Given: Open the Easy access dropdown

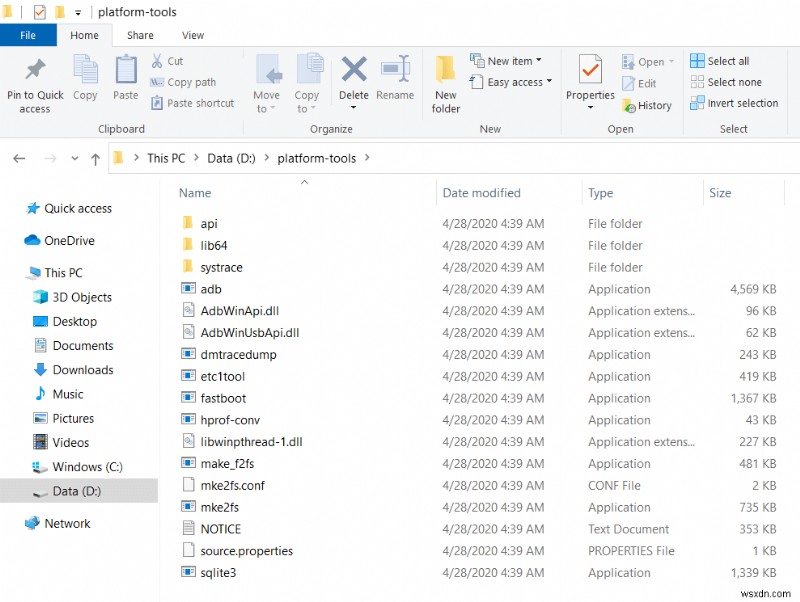Looking at the screenshot, I should click(x=511, y=82).
